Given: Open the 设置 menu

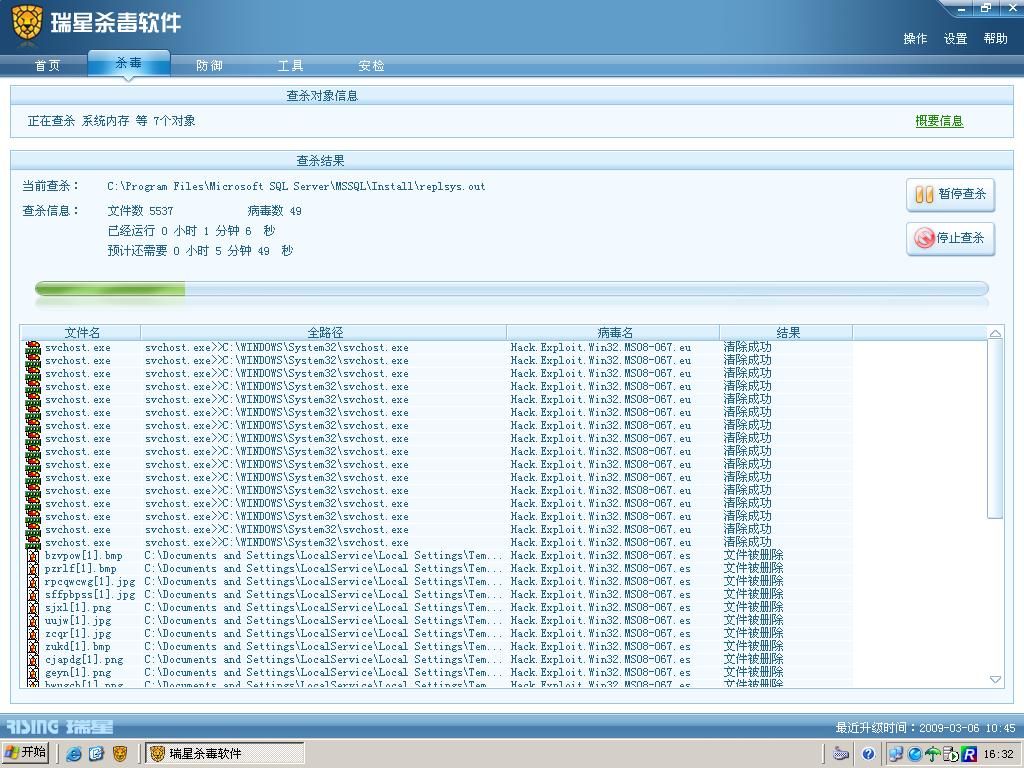Looking at the screenshot, I should [955, 39].
